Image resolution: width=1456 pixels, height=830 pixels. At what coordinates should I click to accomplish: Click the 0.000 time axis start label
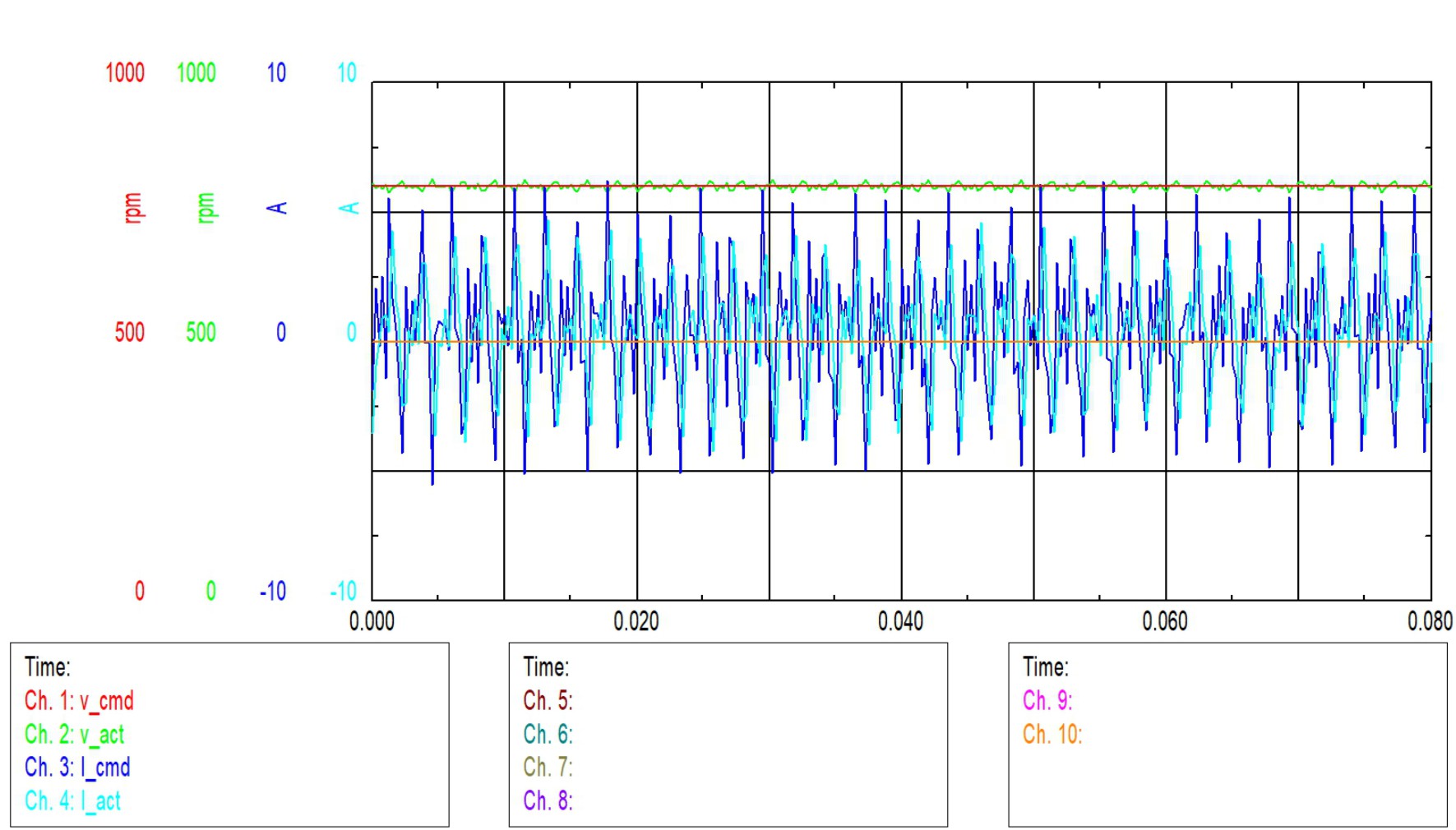(x=372, y=621)
